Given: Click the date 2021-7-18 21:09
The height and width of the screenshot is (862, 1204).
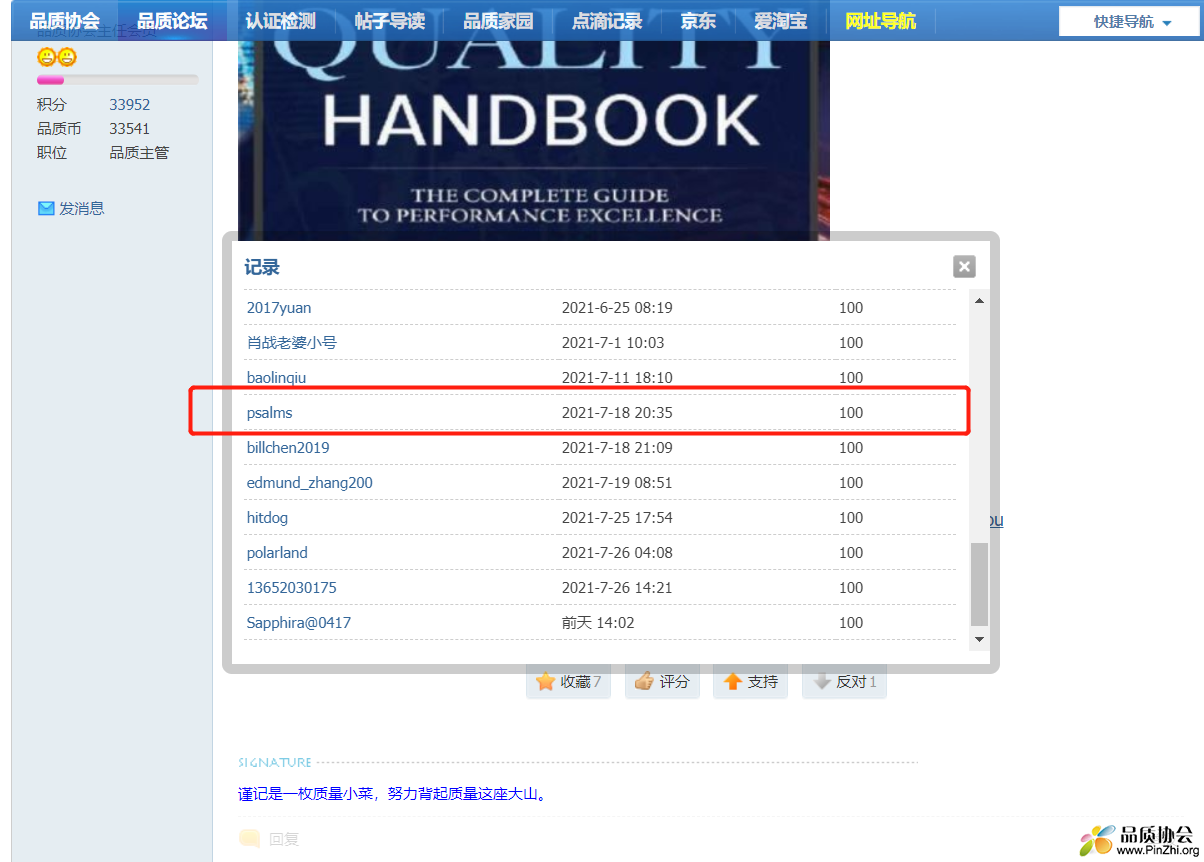Looking at the screenshot, I should (617, 448).
